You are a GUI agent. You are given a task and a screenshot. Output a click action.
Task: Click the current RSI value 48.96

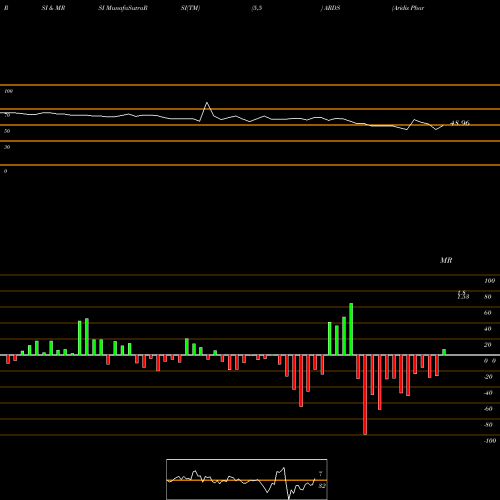(x=460, y=123)
